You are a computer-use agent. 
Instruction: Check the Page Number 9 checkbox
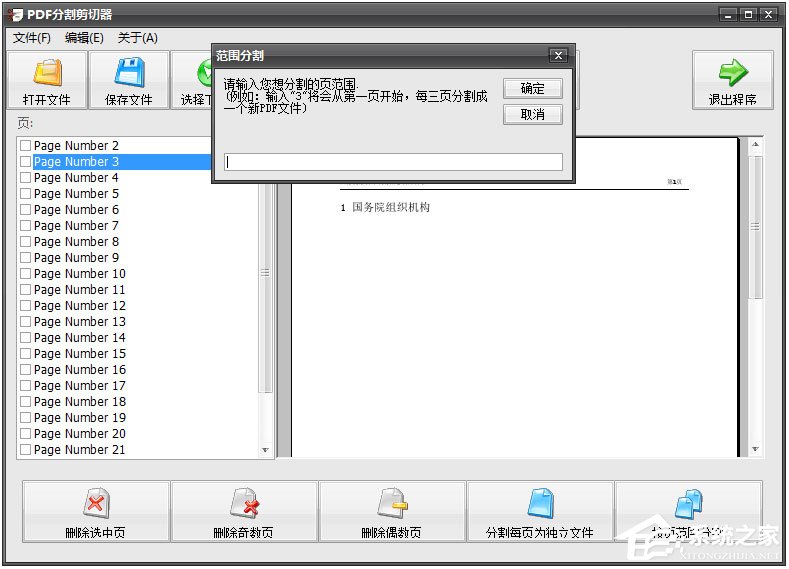pos(26,258)
